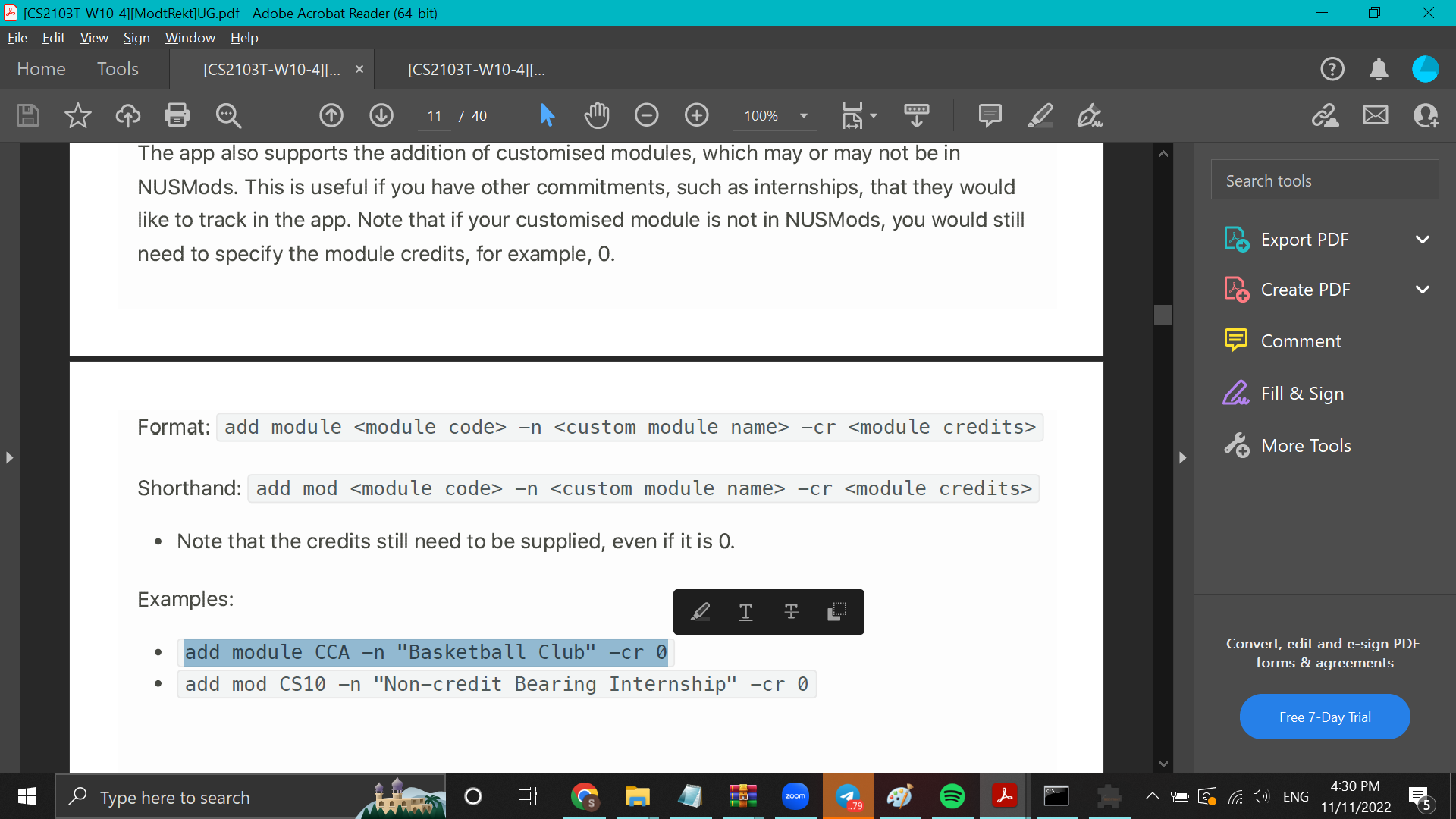Open the View menu

click(x=94, y=37)
